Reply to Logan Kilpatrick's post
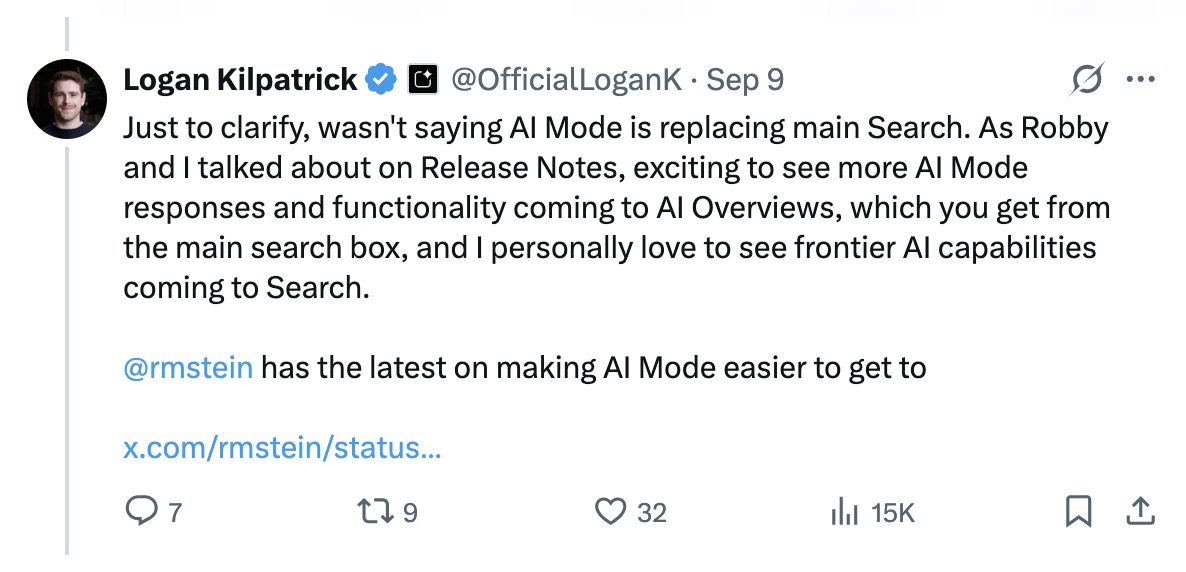This screenshot has height=572, width=1186. (x=139, y=512)
